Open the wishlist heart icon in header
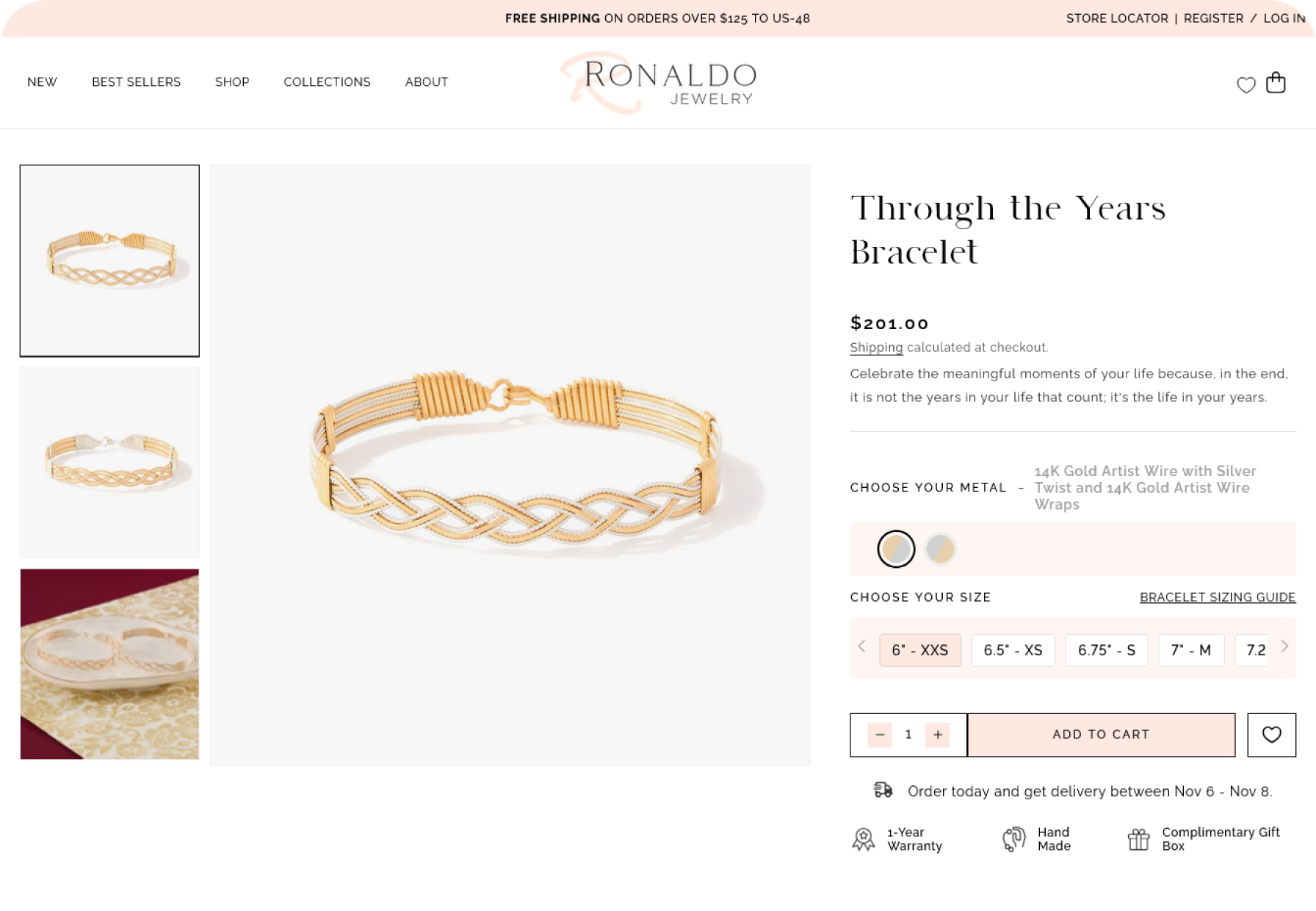Screen dimensions: 1316x911 point(1246,85)
